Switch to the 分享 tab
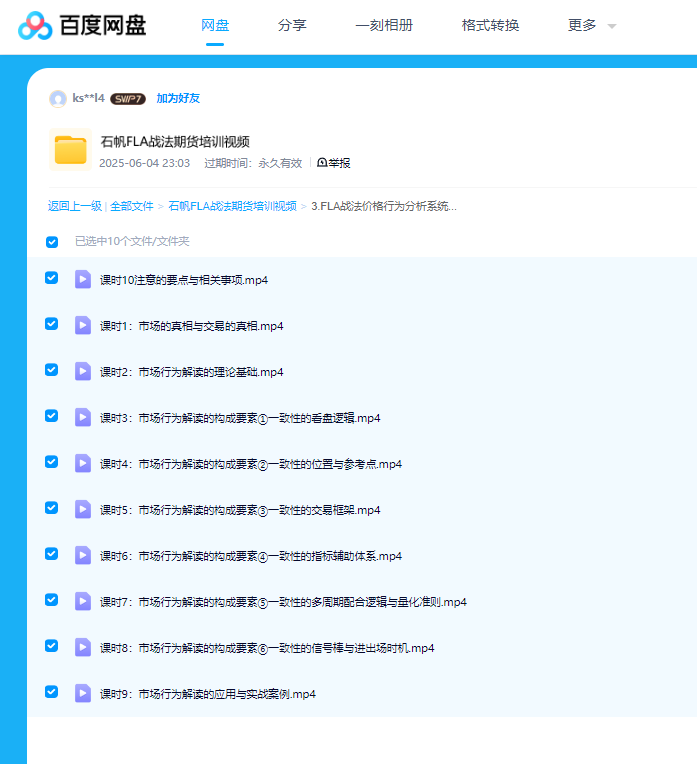The image size is (697, 764). tap(292, 26)
